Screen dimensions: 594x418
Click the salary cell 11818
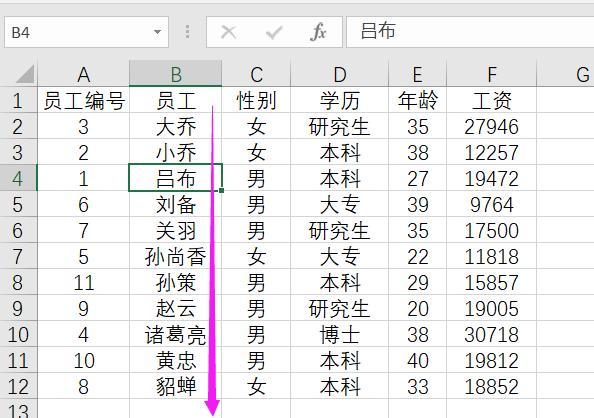491,256
